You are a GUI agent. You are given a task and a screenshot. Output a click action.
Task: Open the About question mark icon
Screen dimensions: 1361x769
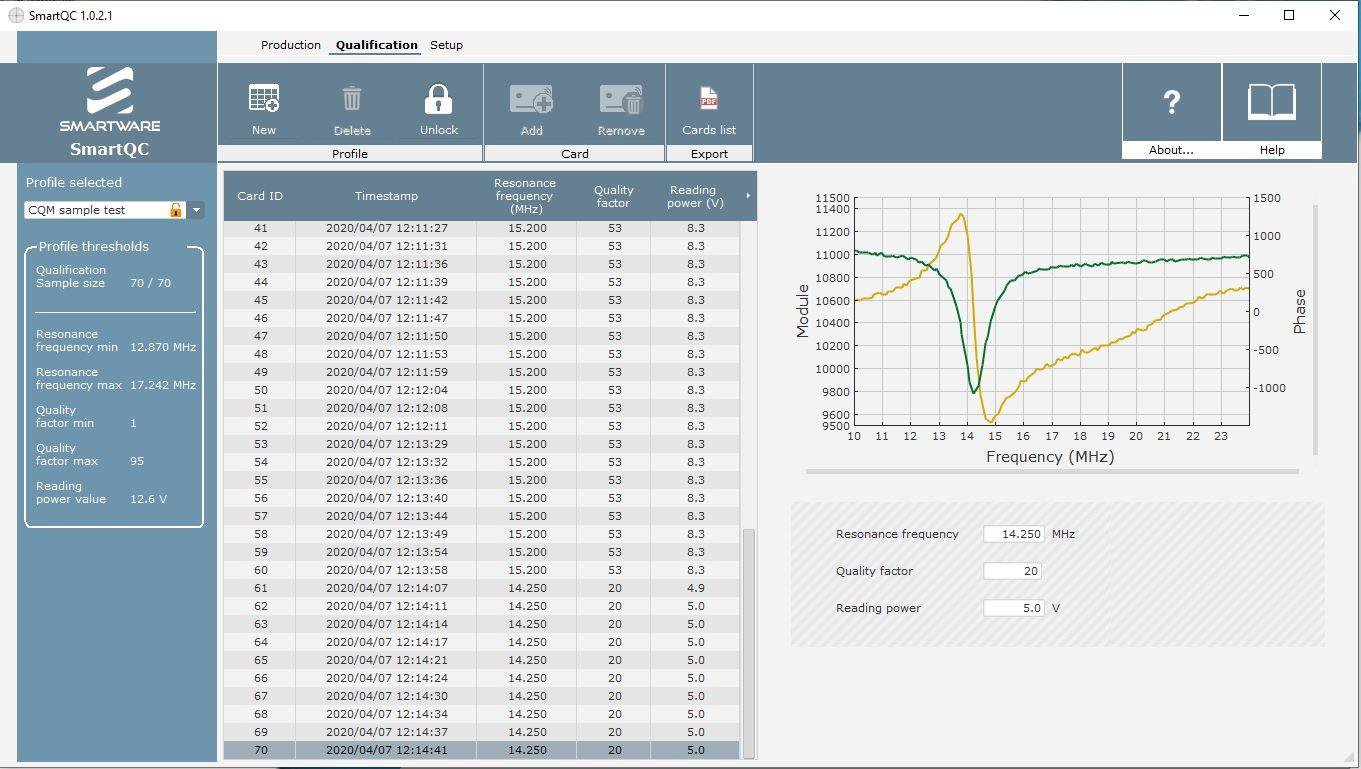[1171, 102]
